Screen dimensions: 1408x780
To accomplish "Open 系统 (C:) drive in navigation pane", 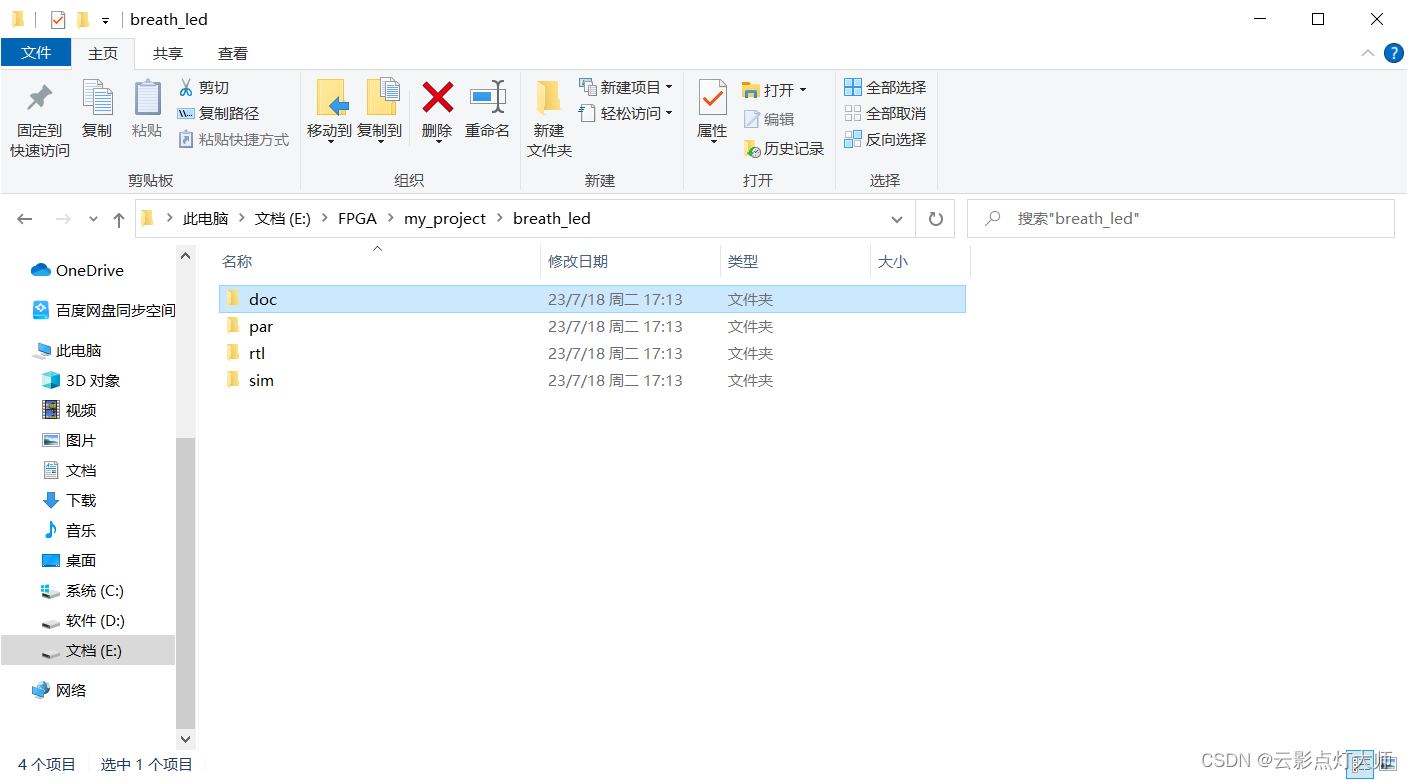I will pos(83,590).
